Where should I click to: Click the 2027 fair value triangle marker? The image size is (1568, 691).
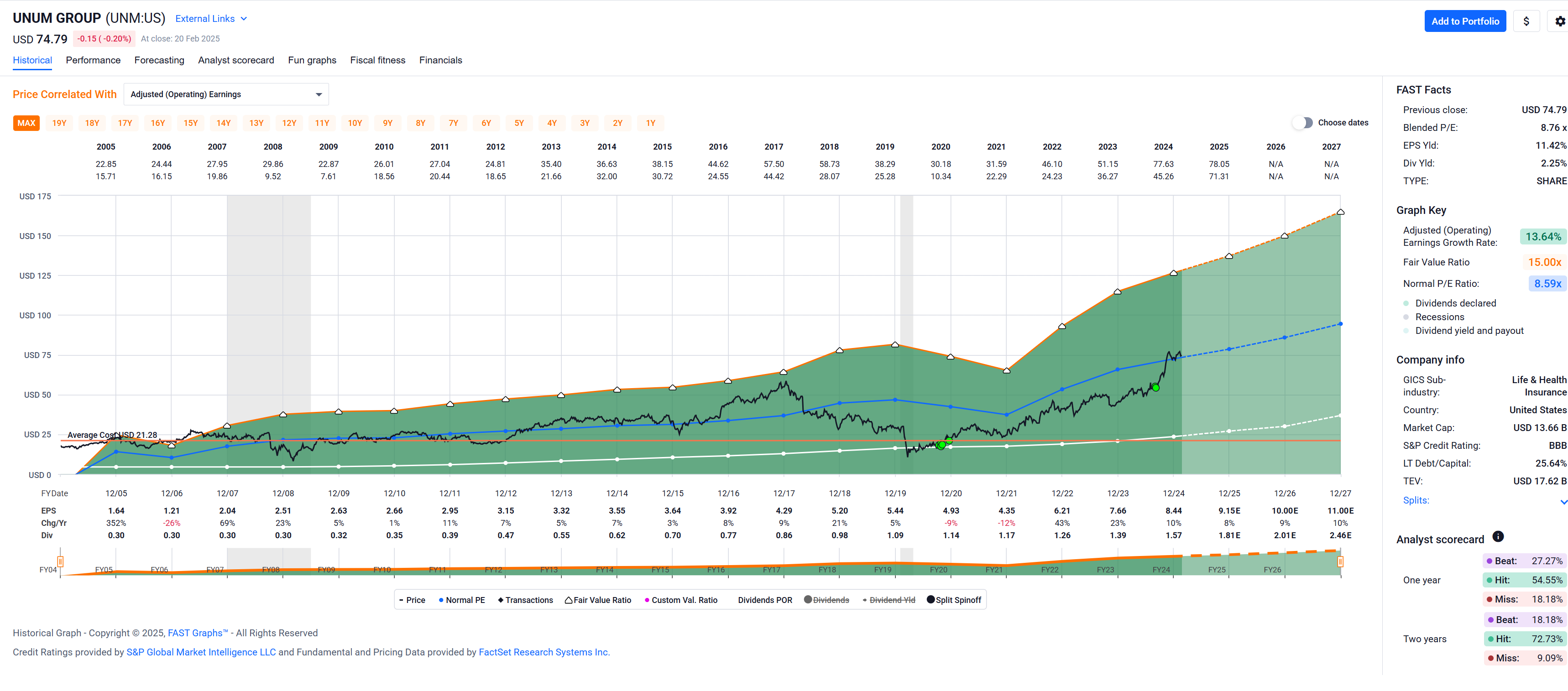[1340, 212]
